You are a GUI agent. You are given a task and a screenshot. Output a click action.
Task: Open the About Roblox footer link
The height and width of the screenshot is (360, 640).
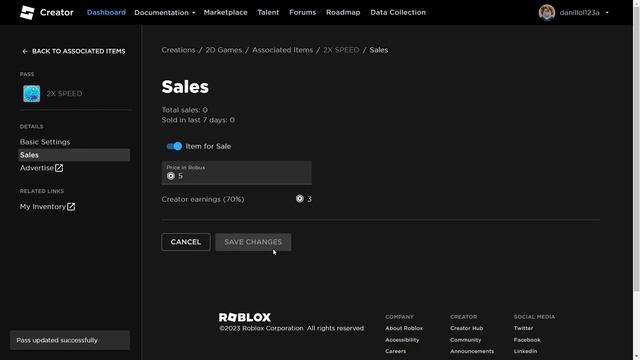click(x=404, y=328)
